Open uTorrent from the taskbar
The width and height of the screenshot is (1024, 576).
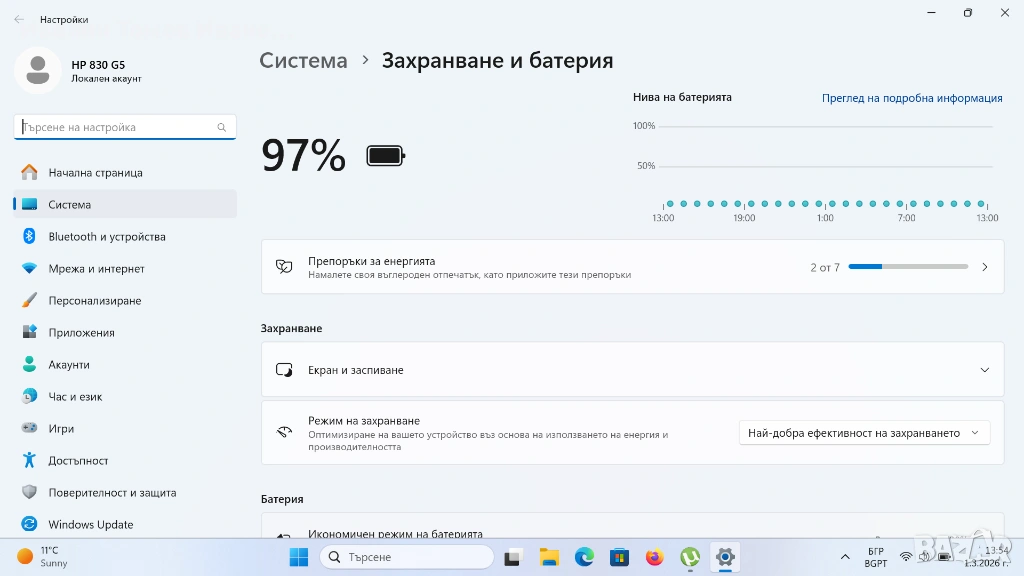click(689, 557)
